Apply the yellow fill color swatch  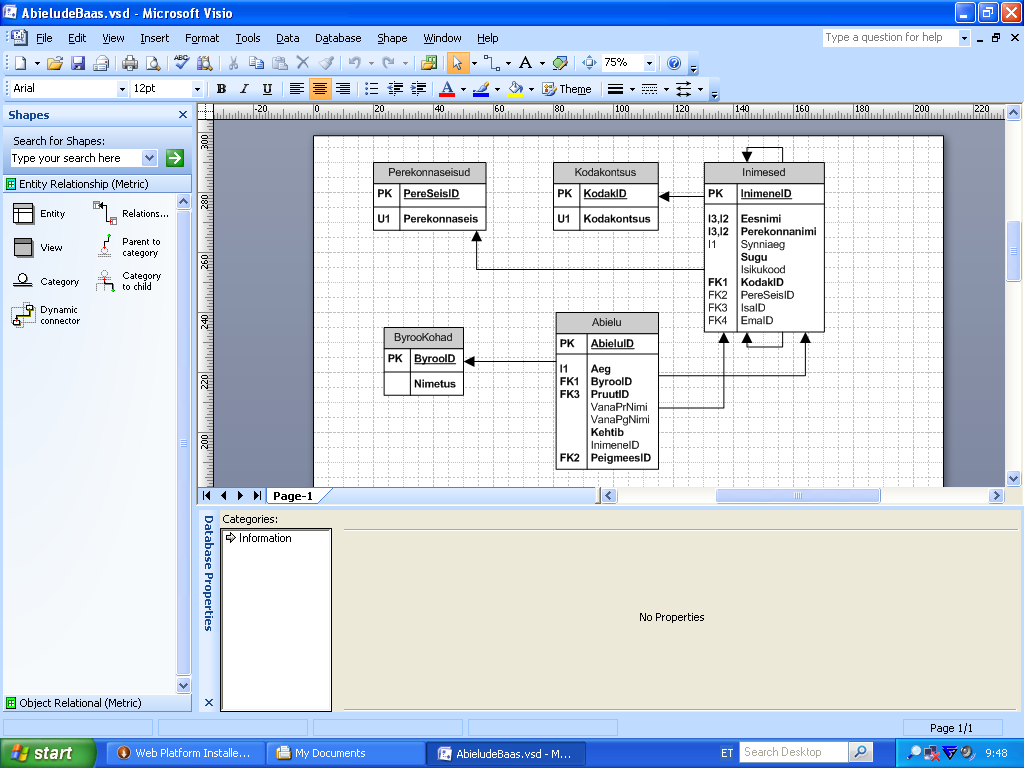[515, 89]
